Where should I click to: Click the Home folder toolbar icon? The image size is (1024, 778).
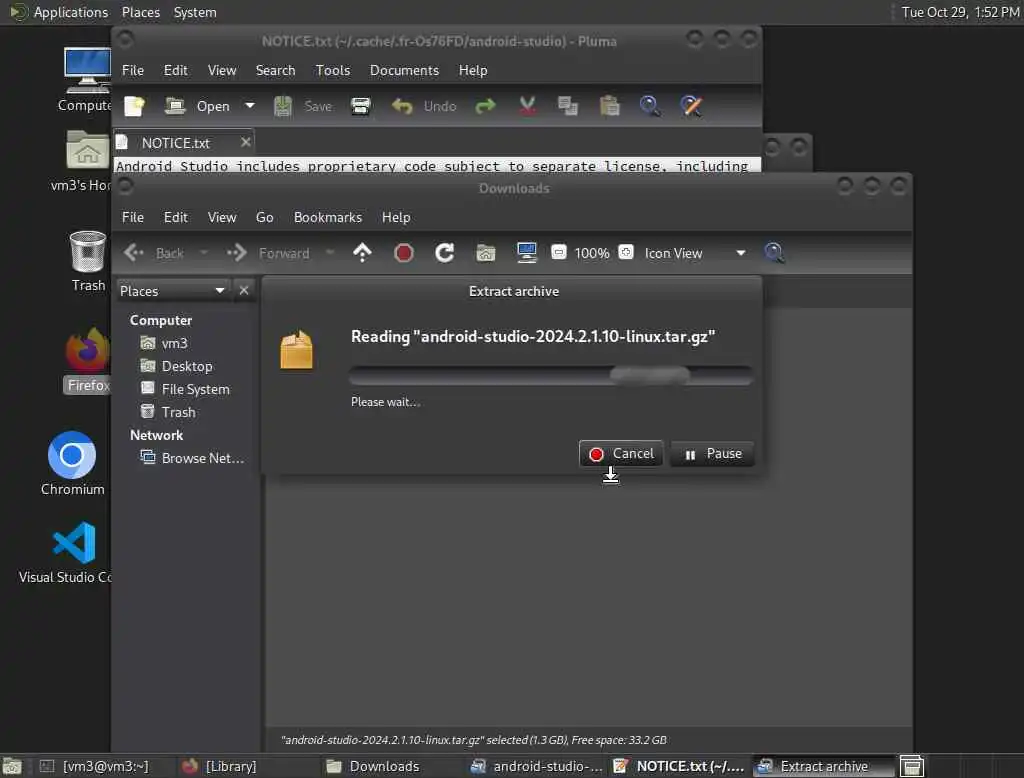[x=485, y=252]
